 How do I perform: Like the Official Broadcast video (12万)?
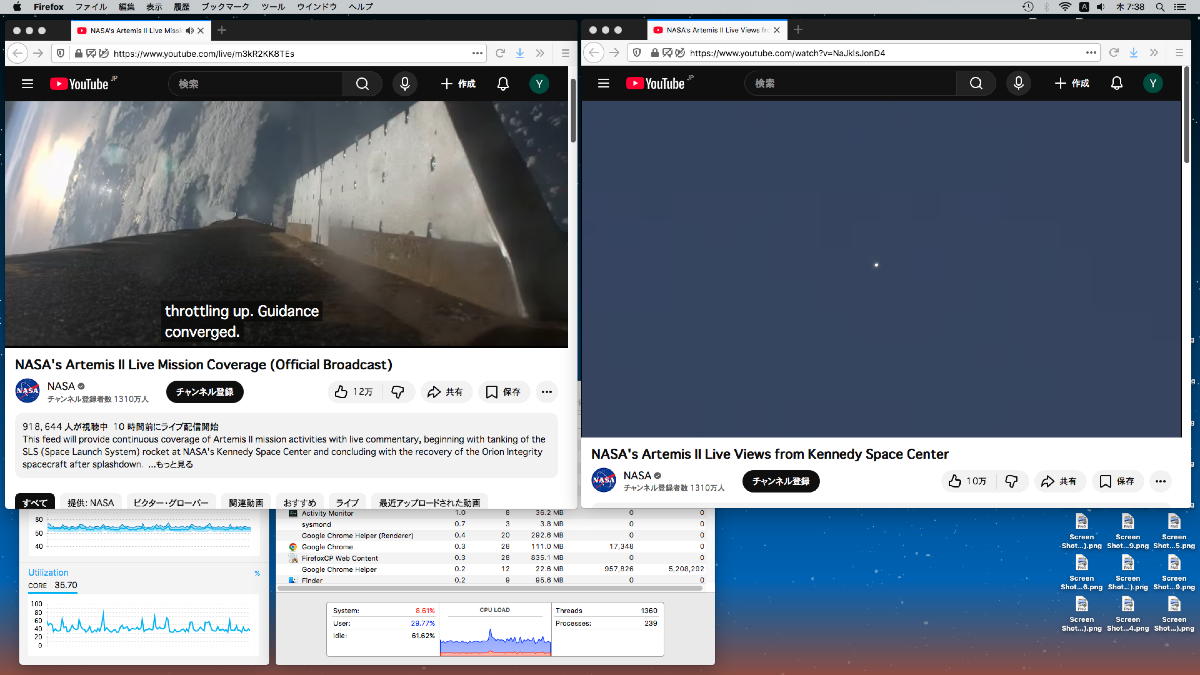click(x=354, y=392)
